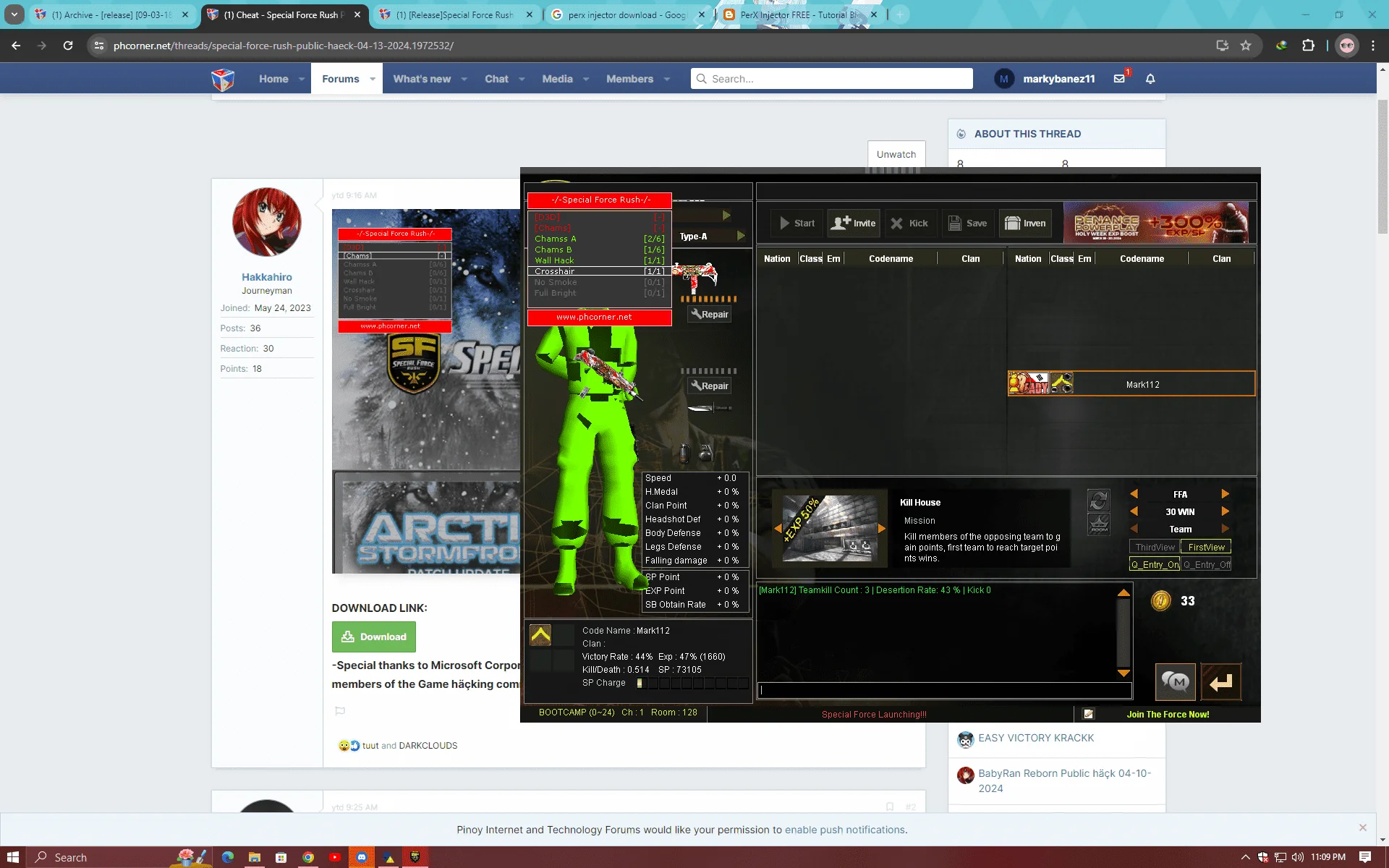Expand the Forums menu dropdown arrow
The height and width of the screenshot is (868, 1389).
(x=373, y=79)
